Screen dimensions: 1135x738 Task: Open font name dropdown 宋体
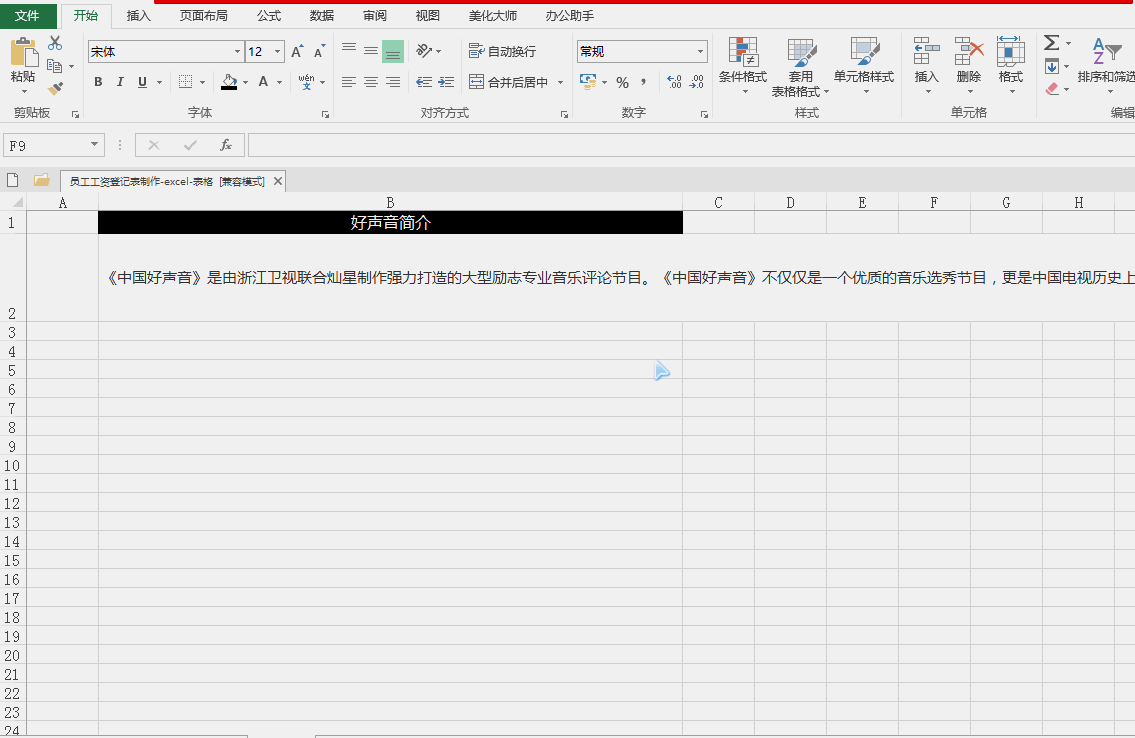click(237, 51)
